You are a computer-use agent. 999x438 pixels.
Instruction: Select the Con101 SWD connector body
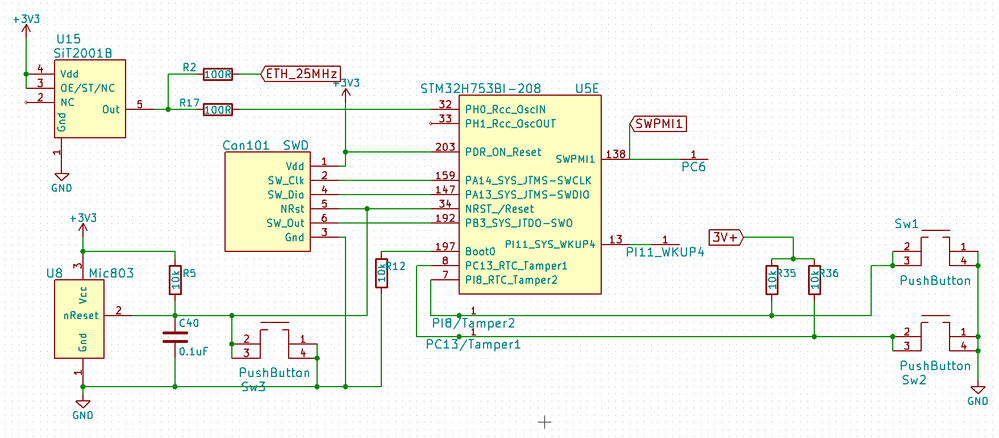point(267,201)
